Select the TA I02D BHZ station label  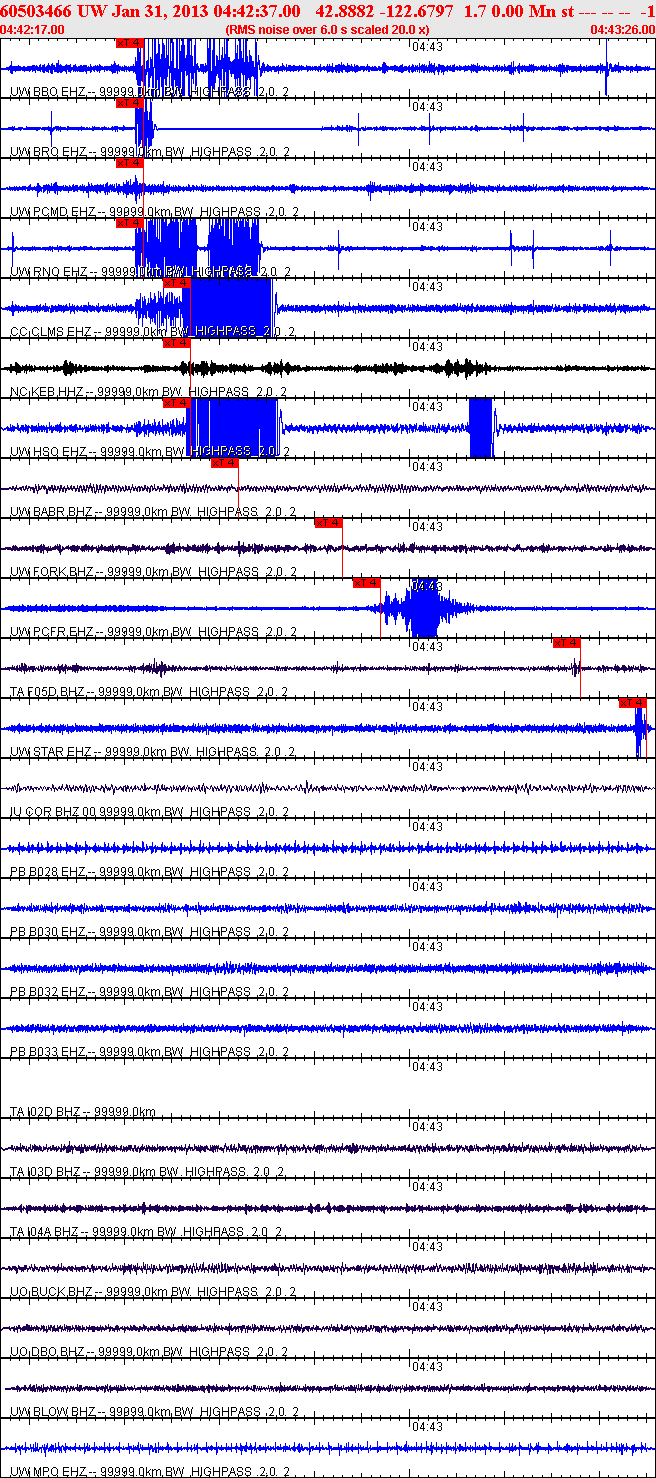point(82,1112)
